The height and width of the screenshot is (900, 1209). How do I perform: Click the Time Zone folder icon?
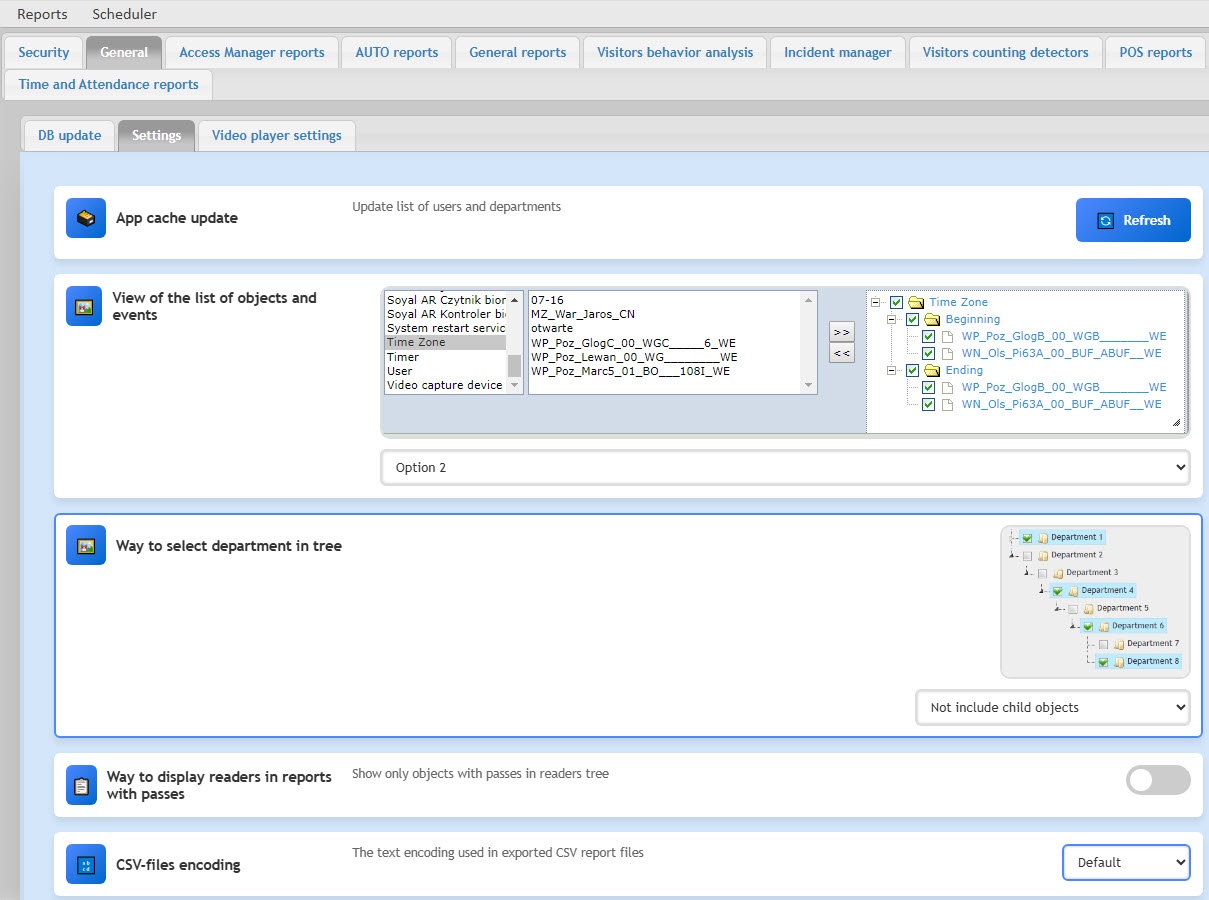(916, 302)
